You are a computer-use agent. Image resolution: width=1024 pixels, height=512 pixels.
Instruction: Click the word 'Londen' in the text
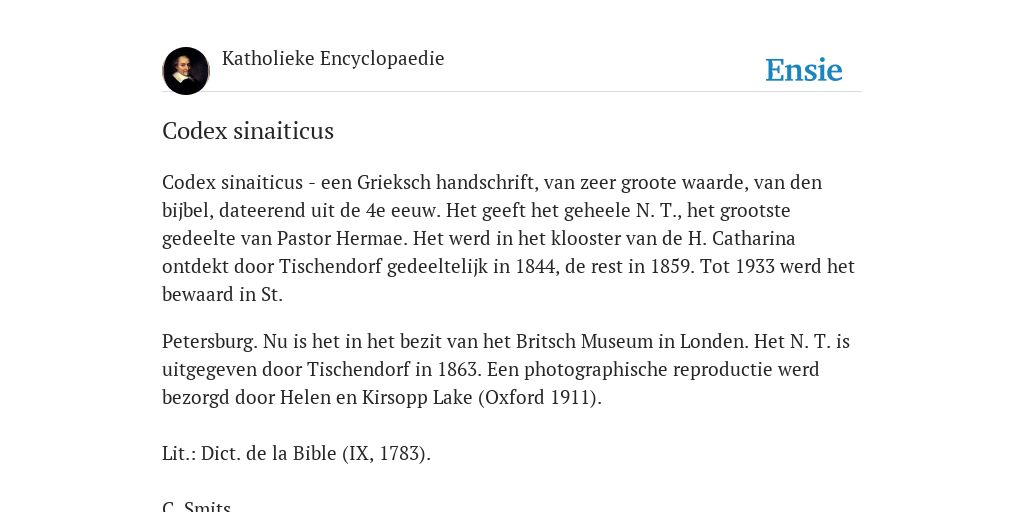pyautogui.click(x=714, y=342)
